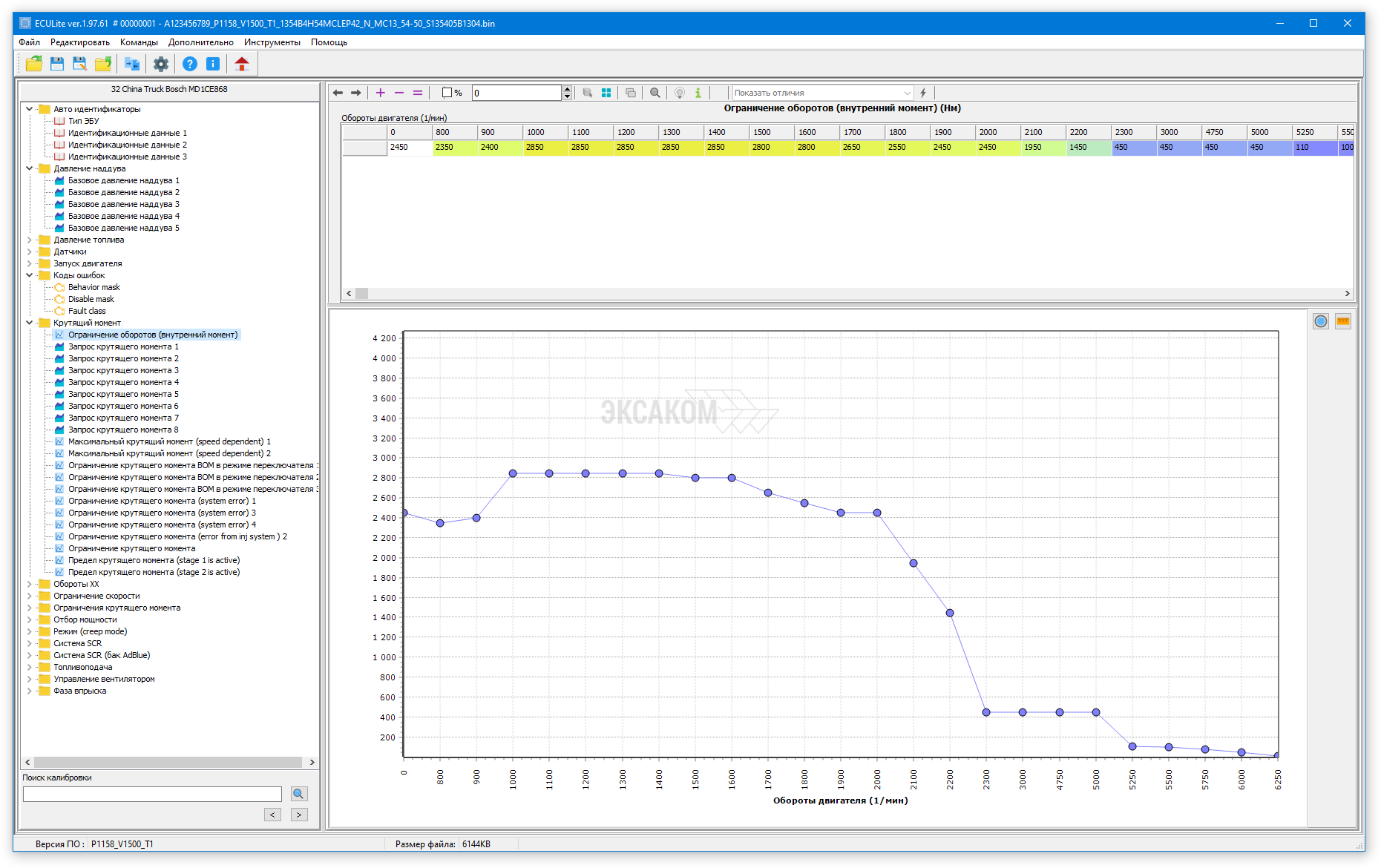This screenshot has width=1381, height=868.
Task: Expand the Давление топлива folder
Action: [x=30, y=240]
